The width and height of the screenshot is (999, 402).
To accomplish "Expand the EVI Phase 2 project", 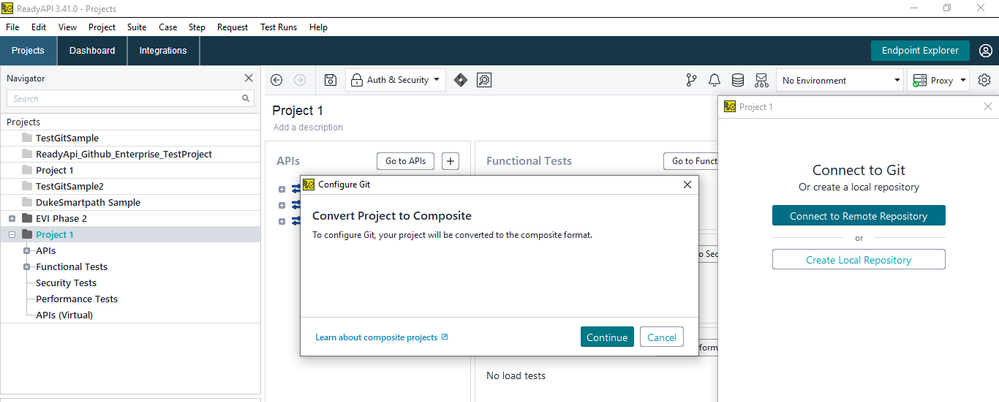I will pyautogui.click(x=12, y=218).
